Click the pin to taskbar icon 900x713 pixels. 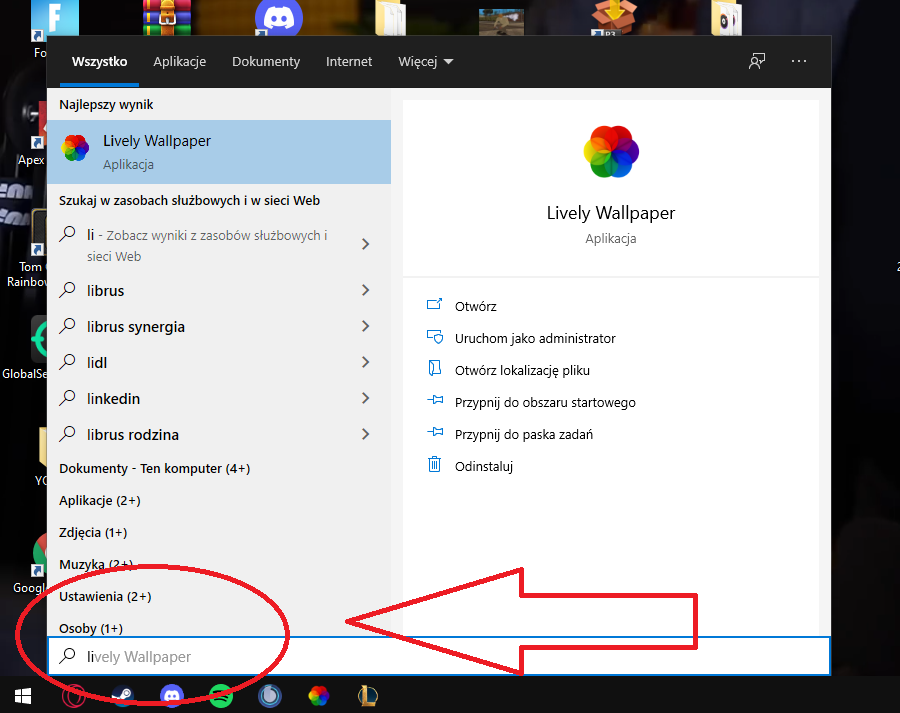435,432
